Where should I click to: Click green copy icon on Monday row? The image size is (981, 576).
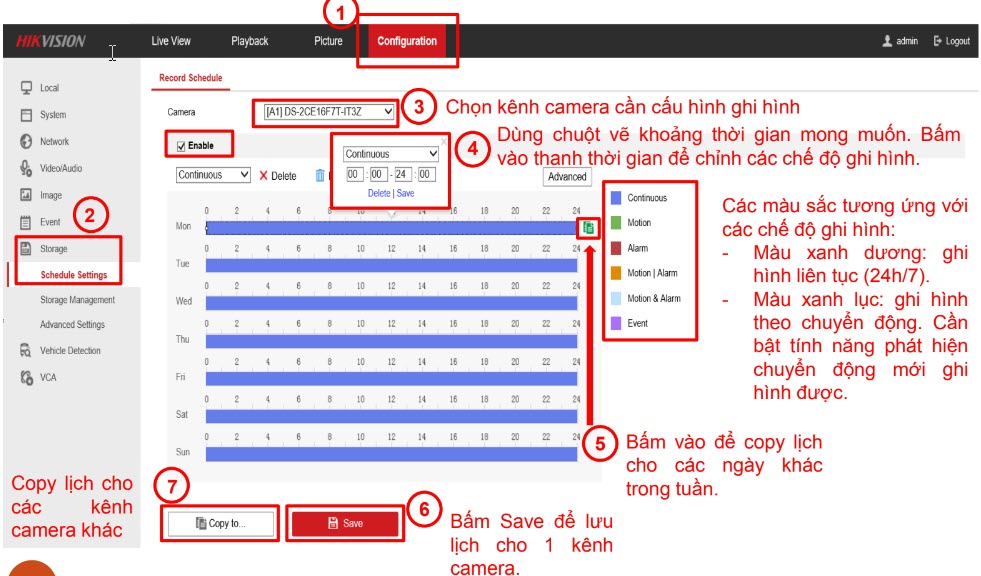(x=589, y=228)
